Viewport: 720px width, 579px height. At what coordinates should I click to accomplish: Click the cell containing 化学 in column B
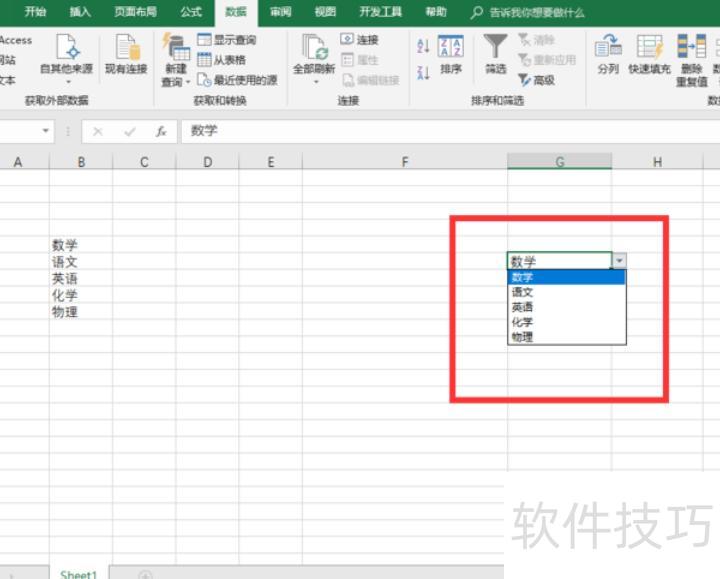pyautogui.click(x=81, y=295)
